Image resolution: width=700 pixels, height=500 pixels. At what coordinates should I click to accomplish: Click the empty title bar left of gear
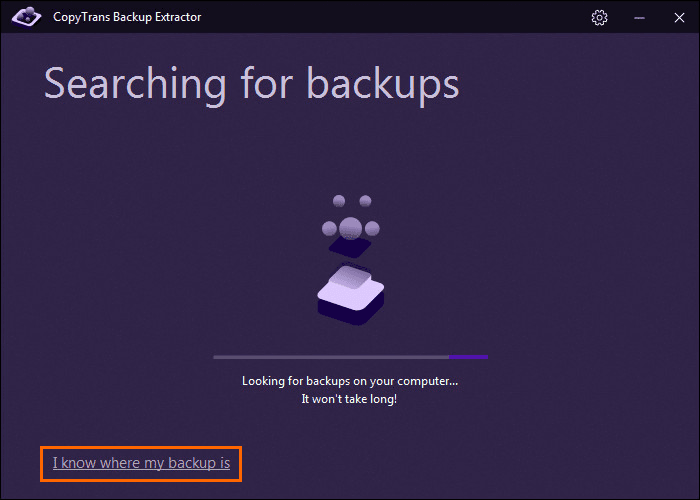pos(400,17)
